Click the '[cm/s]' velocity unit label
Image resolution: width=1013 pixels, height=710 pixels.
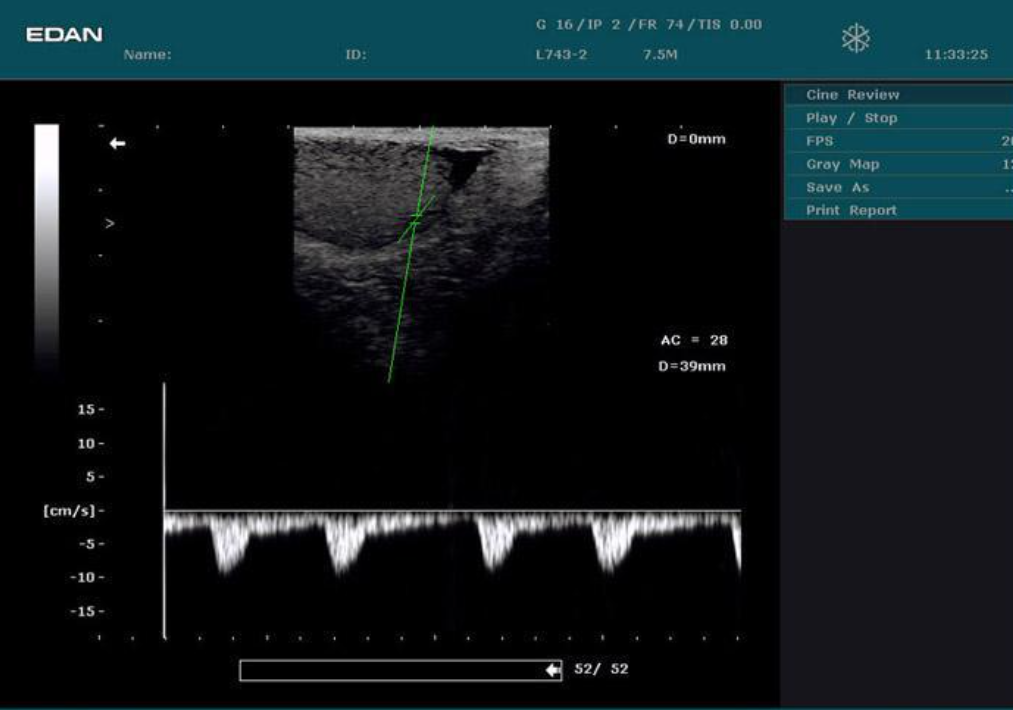[69, 511]
